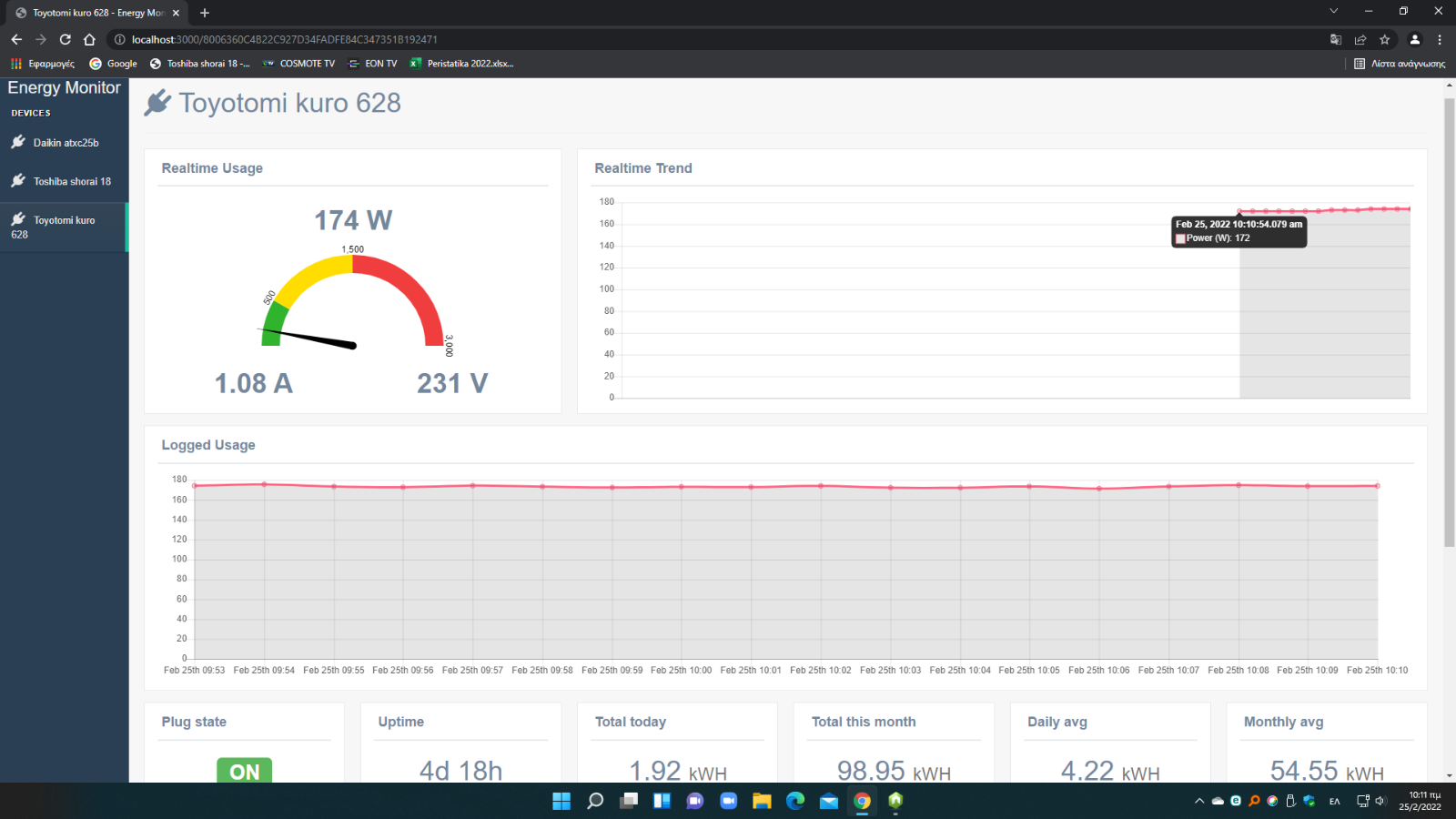Open the Peristatika 2022.xlsx bookmark
Viewport: 1456px width, 819px height.
[x=462, y=64]
